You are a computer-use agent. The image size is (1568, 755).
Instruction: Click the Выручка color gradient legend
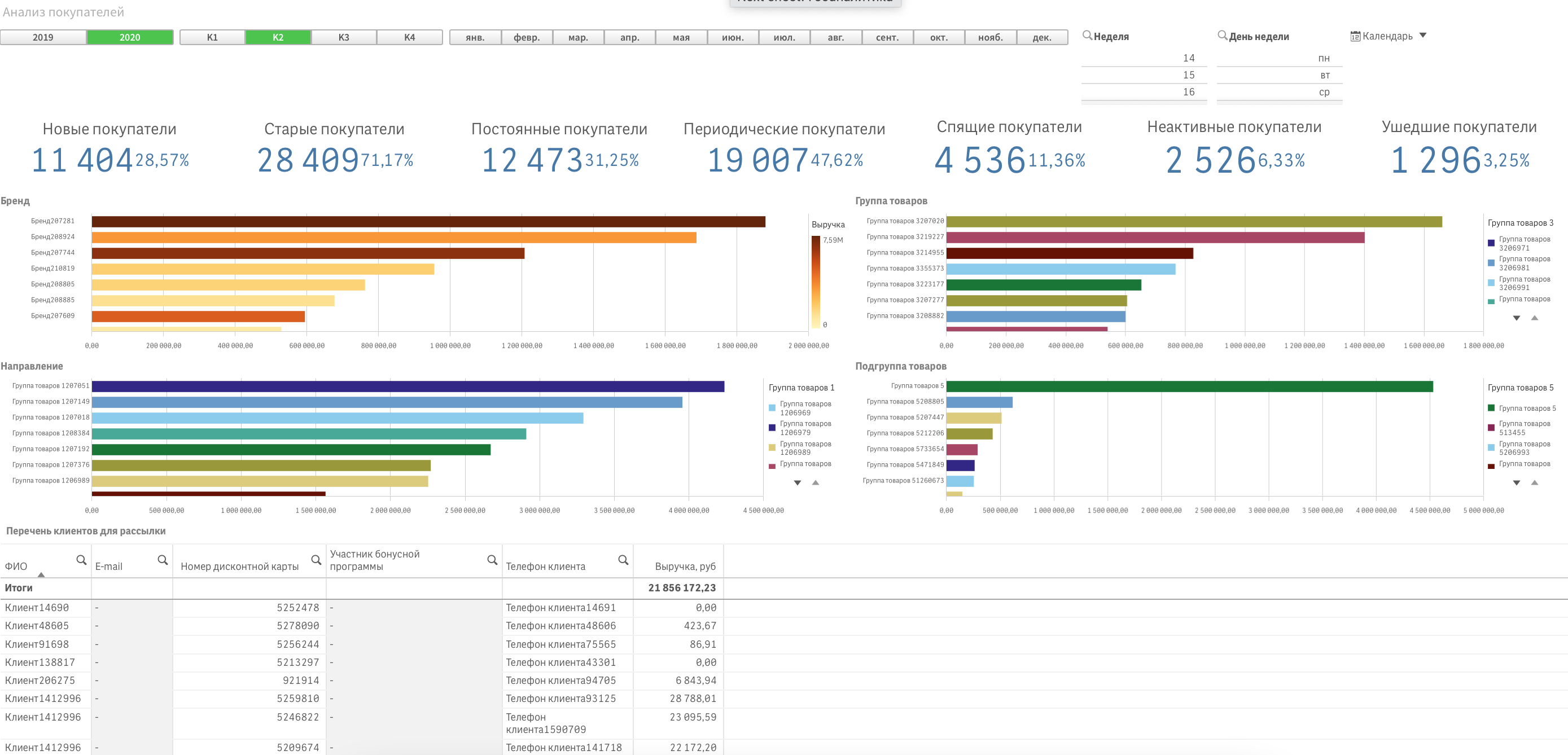816,282
